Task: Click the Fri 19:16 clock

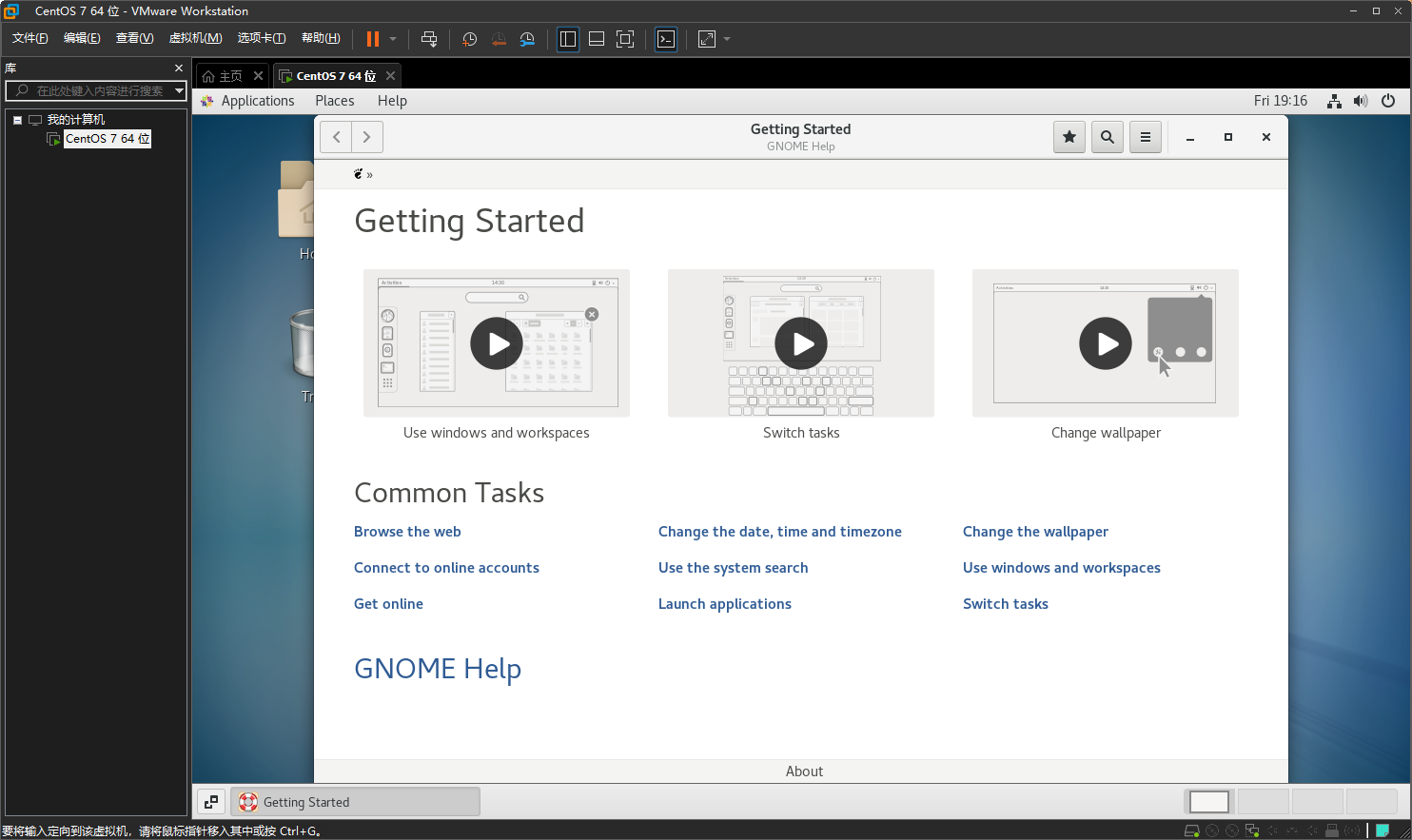Action: pyautogui.click(x=1281, y=101)
